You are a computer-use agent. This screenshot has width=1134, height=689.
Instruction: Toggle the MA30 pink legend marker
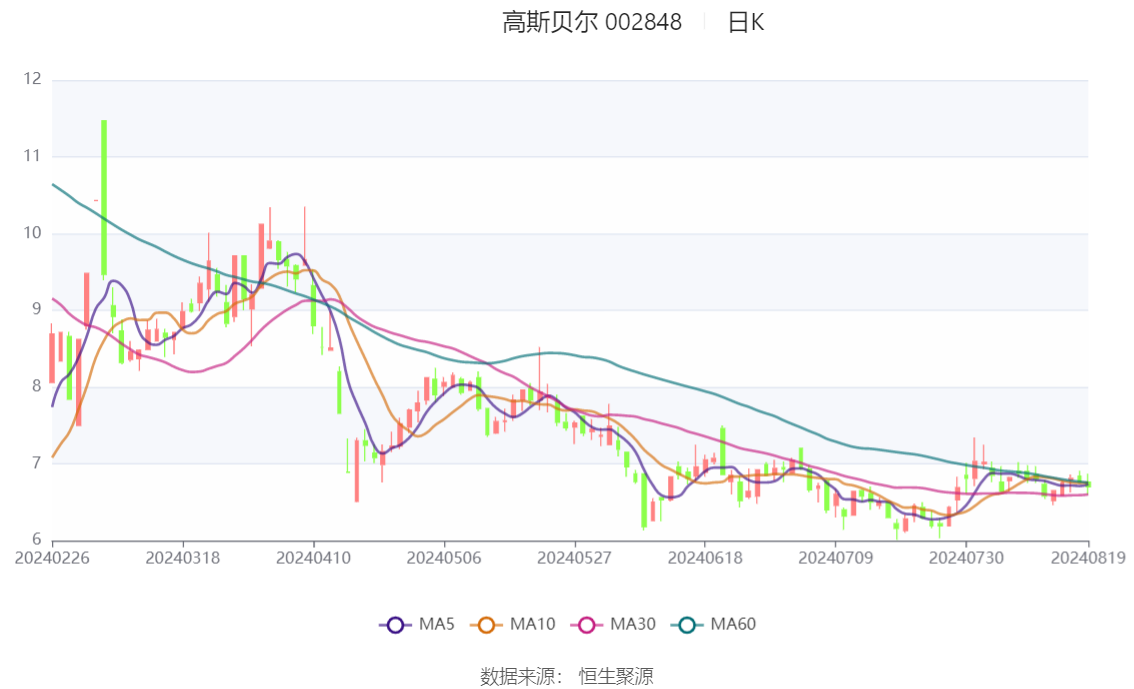[x=587, y=625]
